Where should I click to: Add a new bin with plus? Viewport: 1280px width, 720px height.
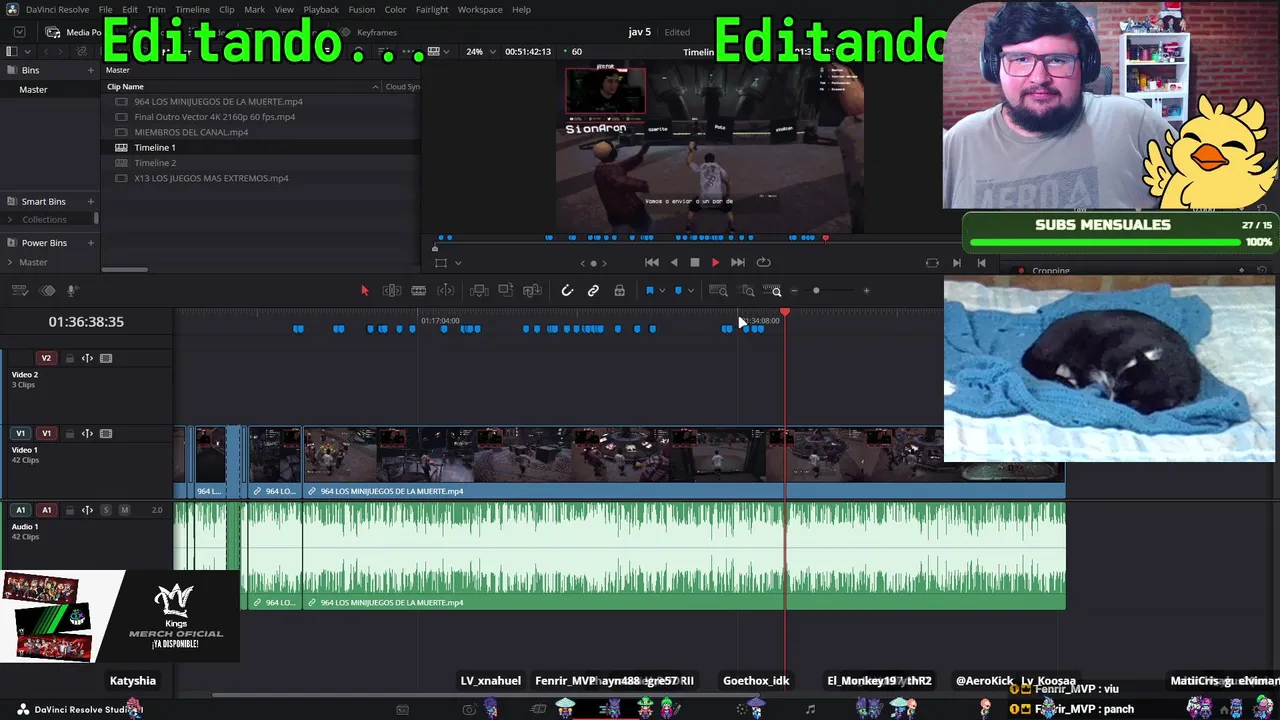point(91,70)
